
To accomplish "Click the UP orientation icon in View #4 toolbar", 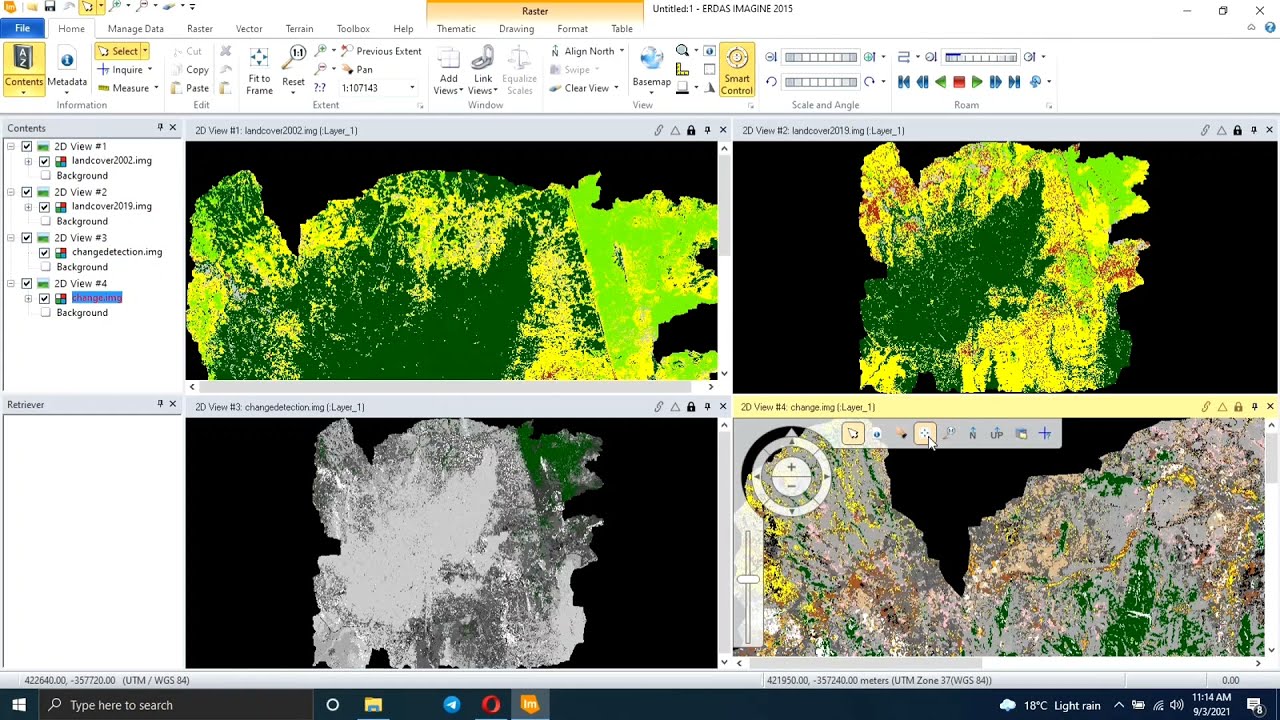I will pos(996,434).
